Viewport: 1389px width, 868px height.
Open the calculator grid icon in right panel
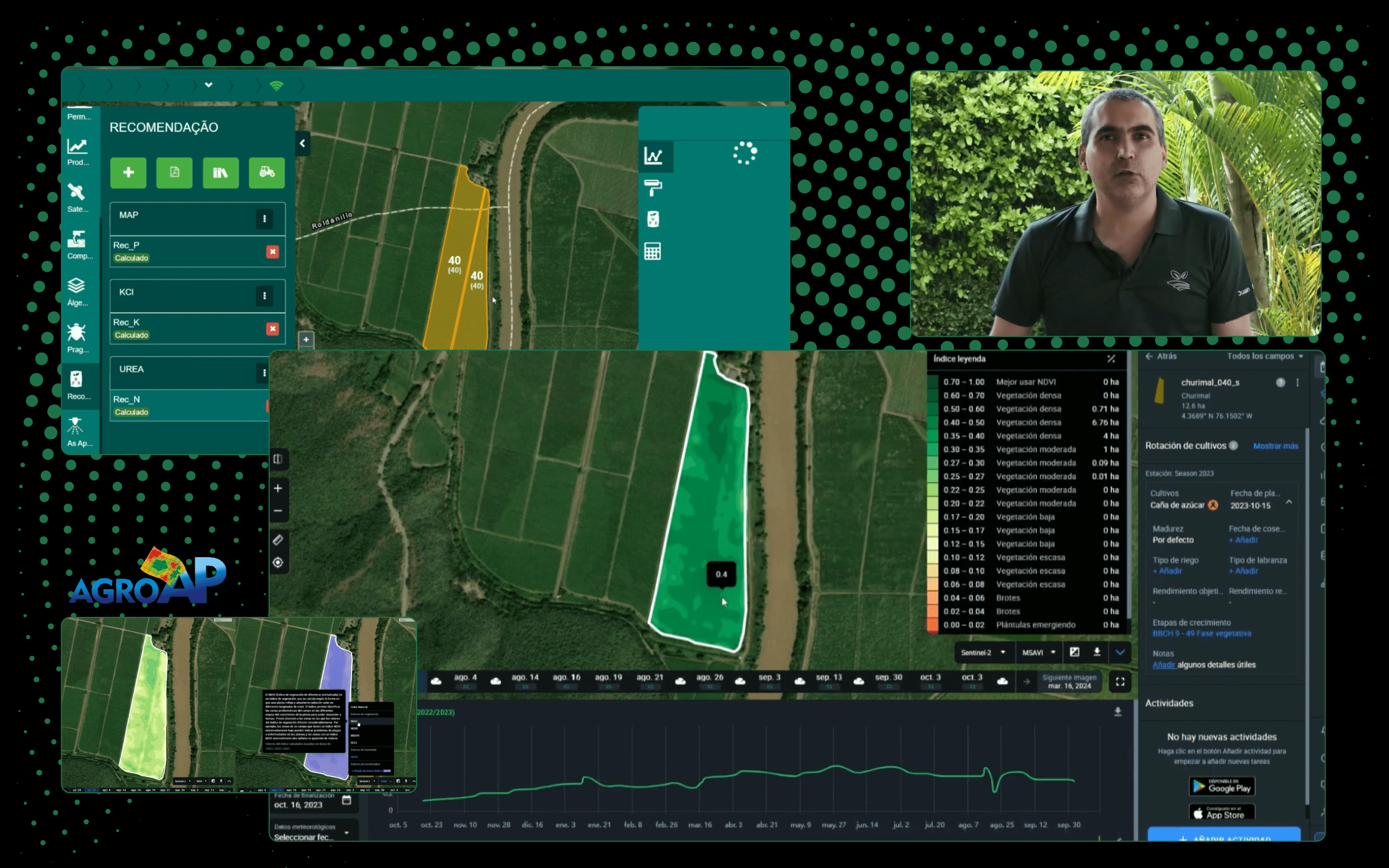(x=653, y=251)
